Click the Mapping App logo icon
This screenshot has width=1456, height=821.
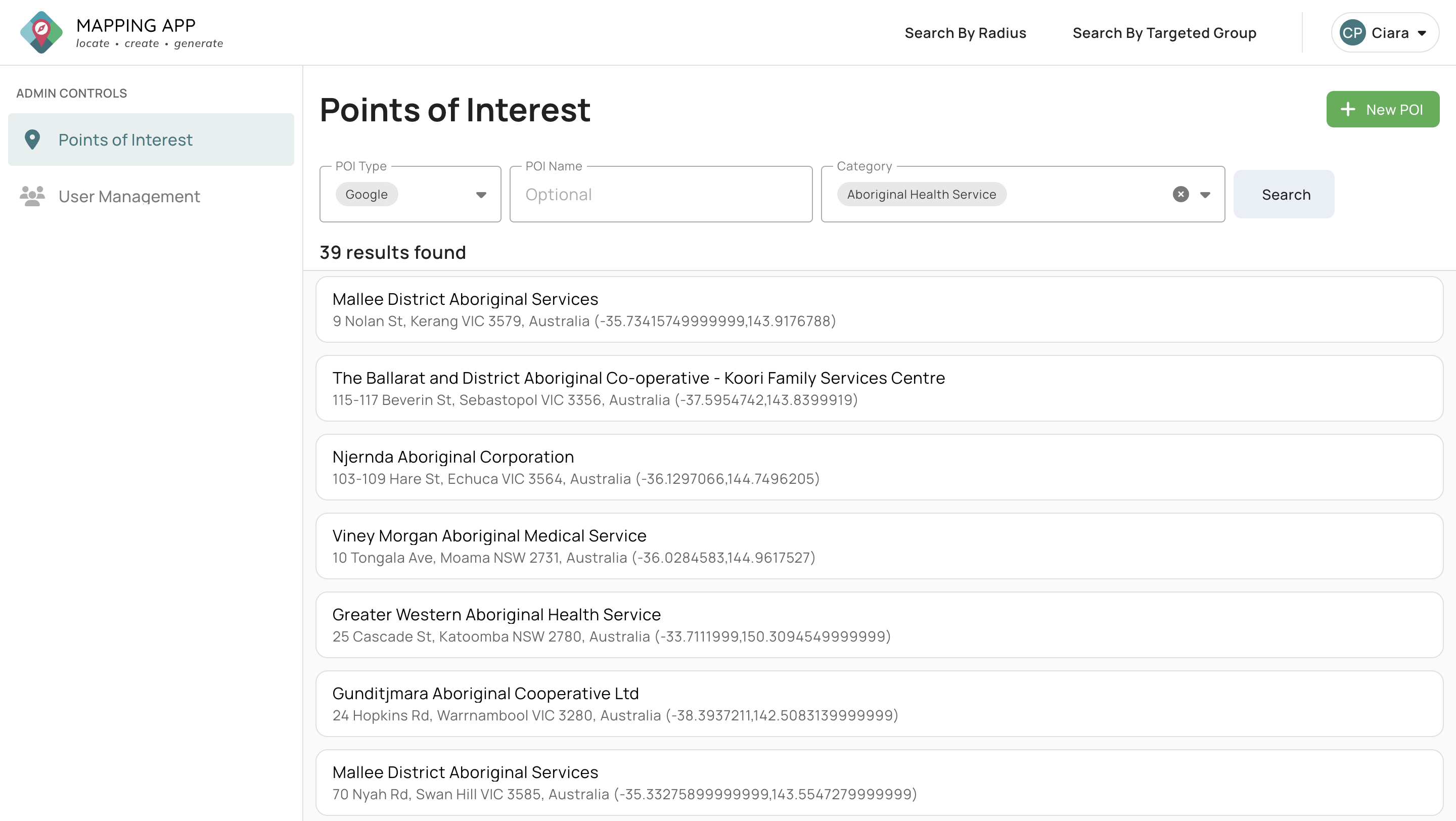[41, 32]
